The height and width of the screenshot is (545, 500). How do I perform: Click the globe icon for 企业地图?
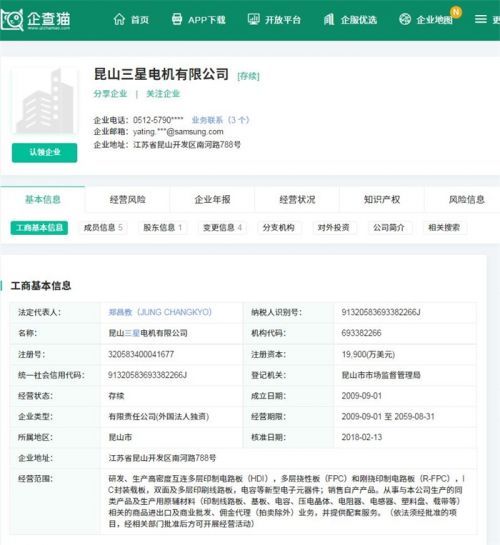(405, 19)
